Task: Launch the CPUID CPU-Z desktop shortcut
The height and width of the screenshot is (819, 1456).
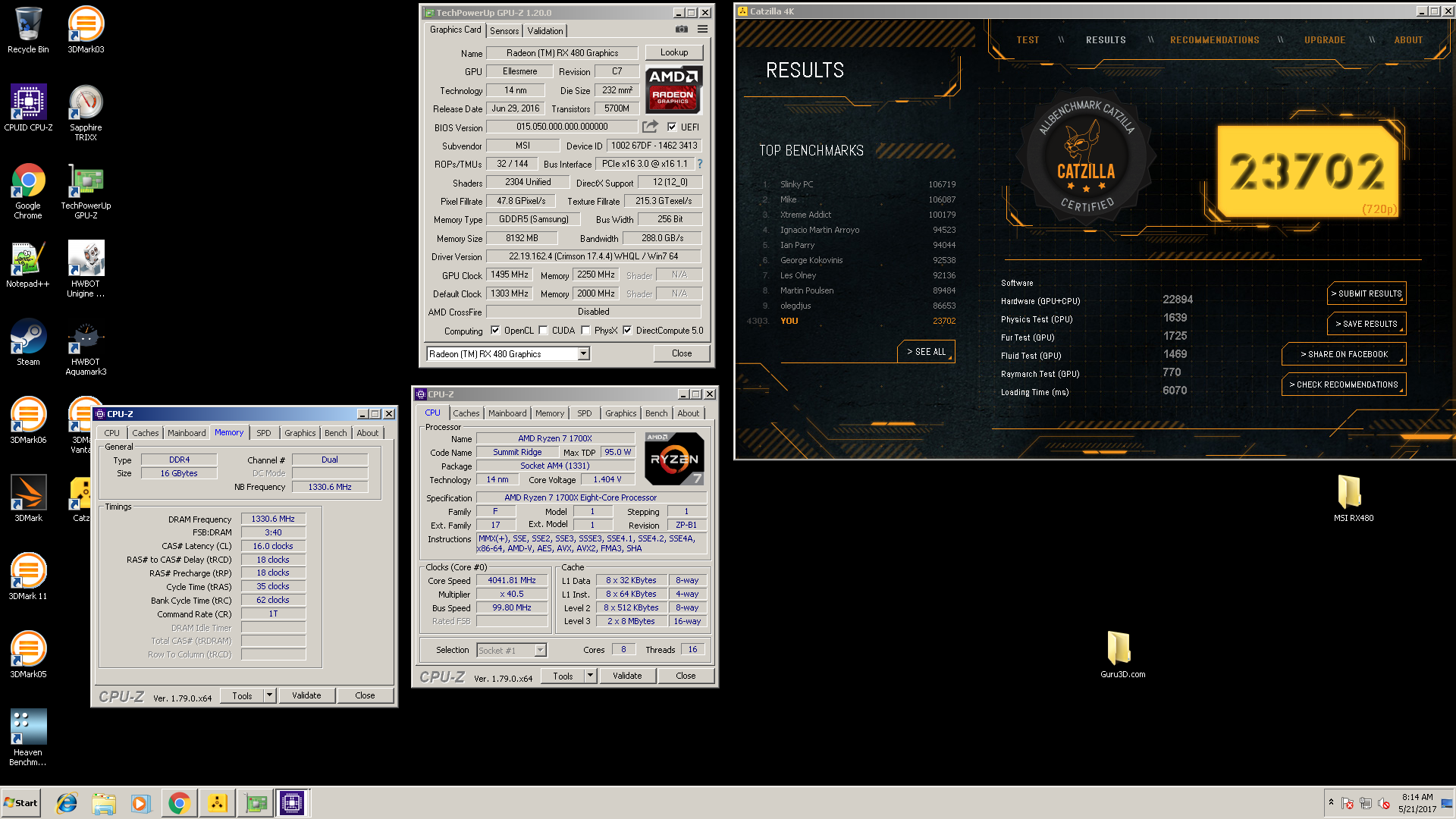Action: point(28,108)
